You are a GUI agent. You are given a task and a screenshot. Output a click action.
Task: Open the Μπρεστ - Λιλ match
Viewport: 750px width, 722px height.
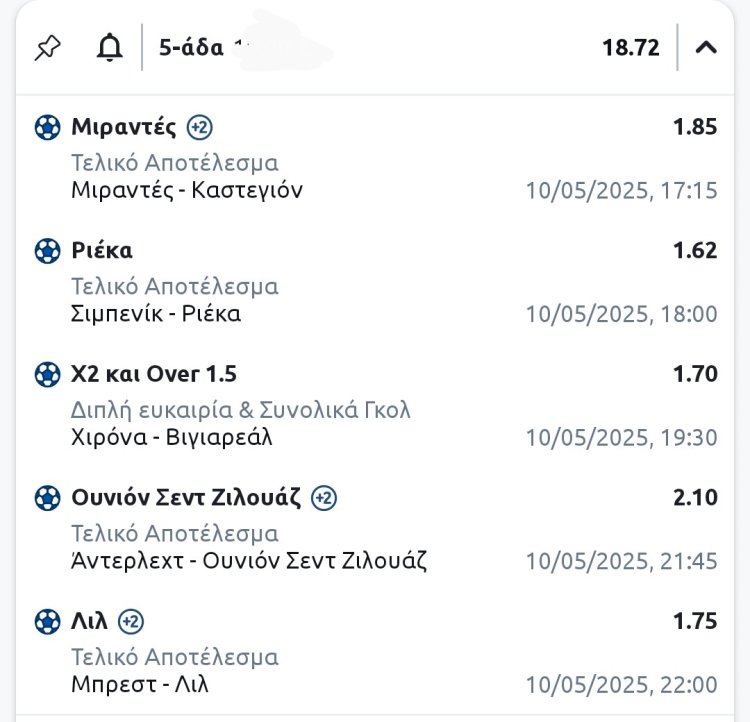140,685
